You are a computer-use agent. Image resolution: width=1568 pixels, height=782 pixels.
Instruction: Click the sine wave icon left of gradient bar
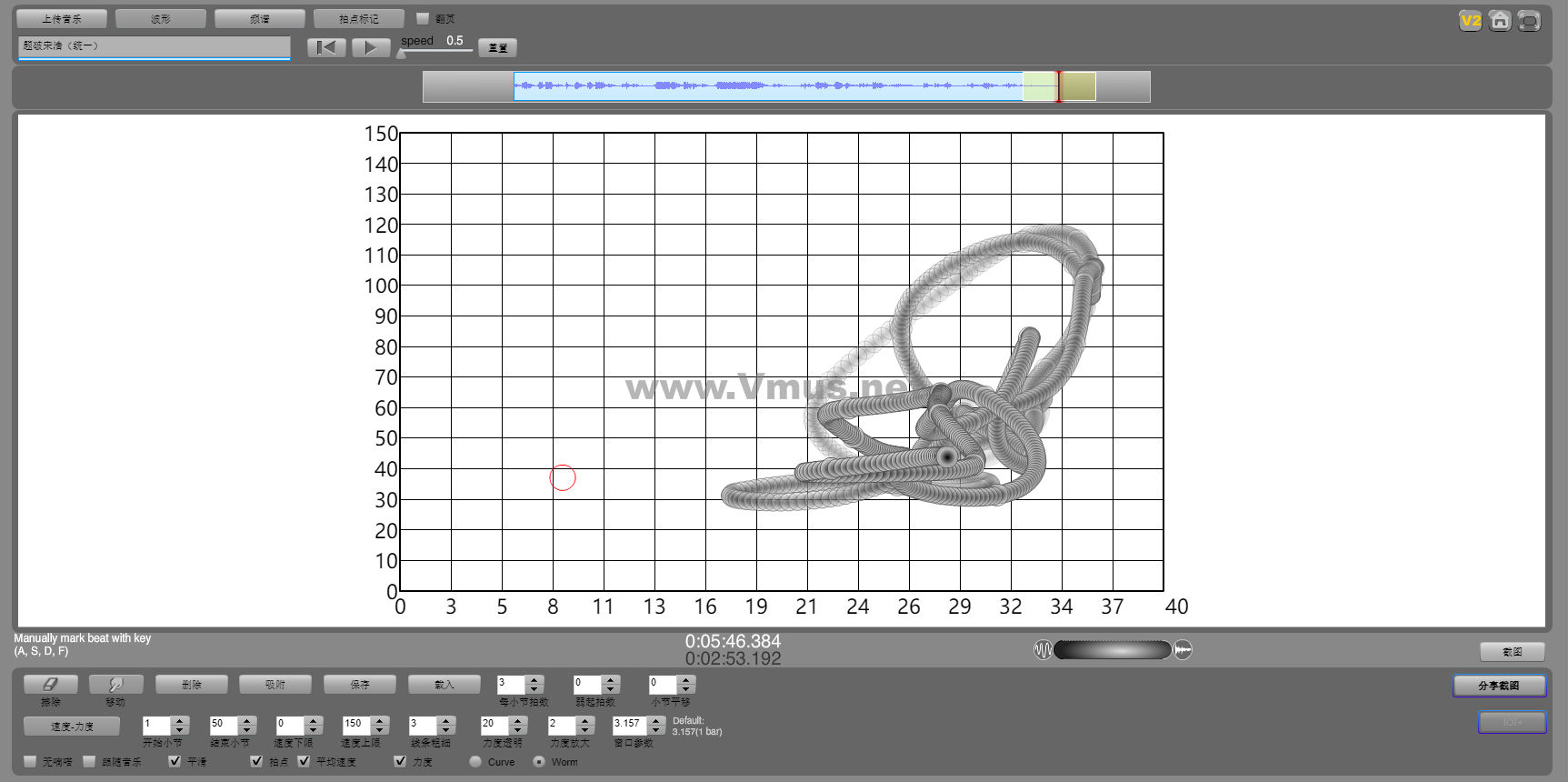1043,649
